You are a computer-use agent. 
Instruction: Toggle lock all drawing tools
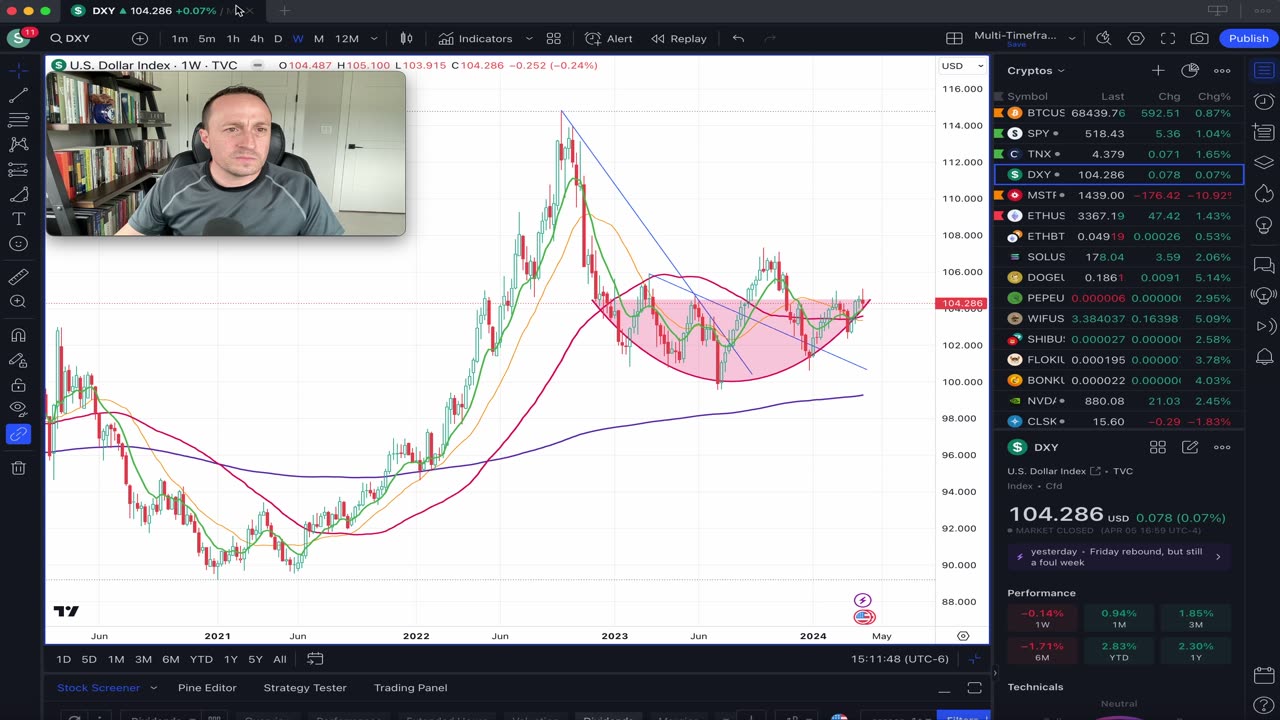pyautogui.click(x=18, y=385)
